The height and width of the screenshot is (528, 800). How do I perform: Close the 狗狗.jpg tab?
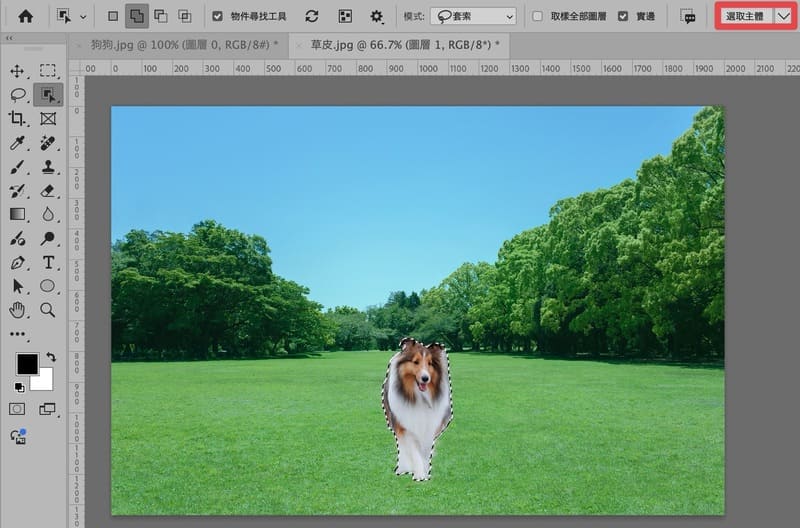click(78, 45)
